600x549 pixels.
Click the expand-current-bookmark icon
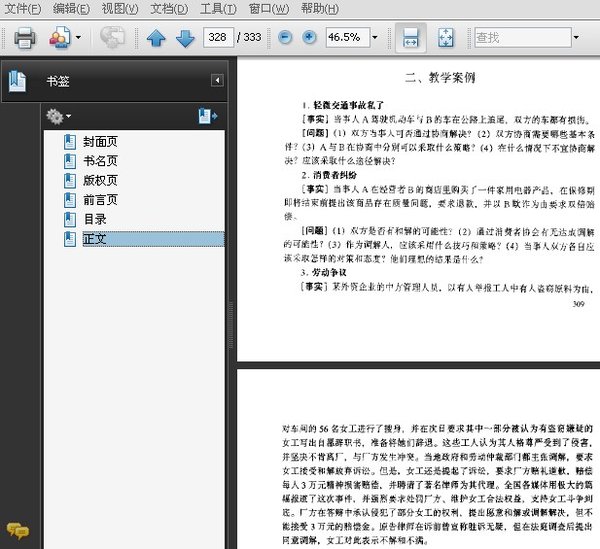[207, 116]
